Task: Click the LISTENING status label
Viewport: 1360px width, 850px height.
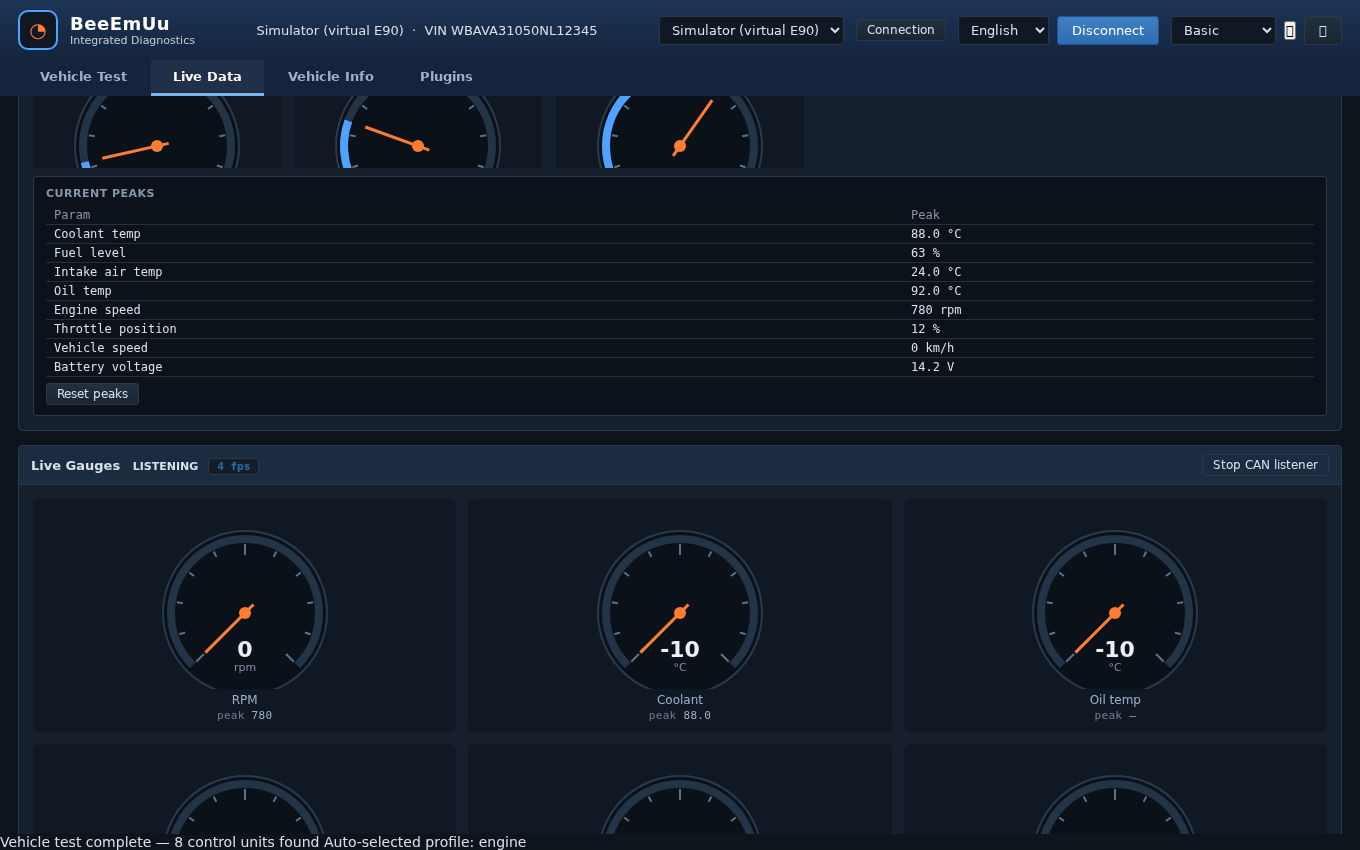Action: (x=165, y=466)
